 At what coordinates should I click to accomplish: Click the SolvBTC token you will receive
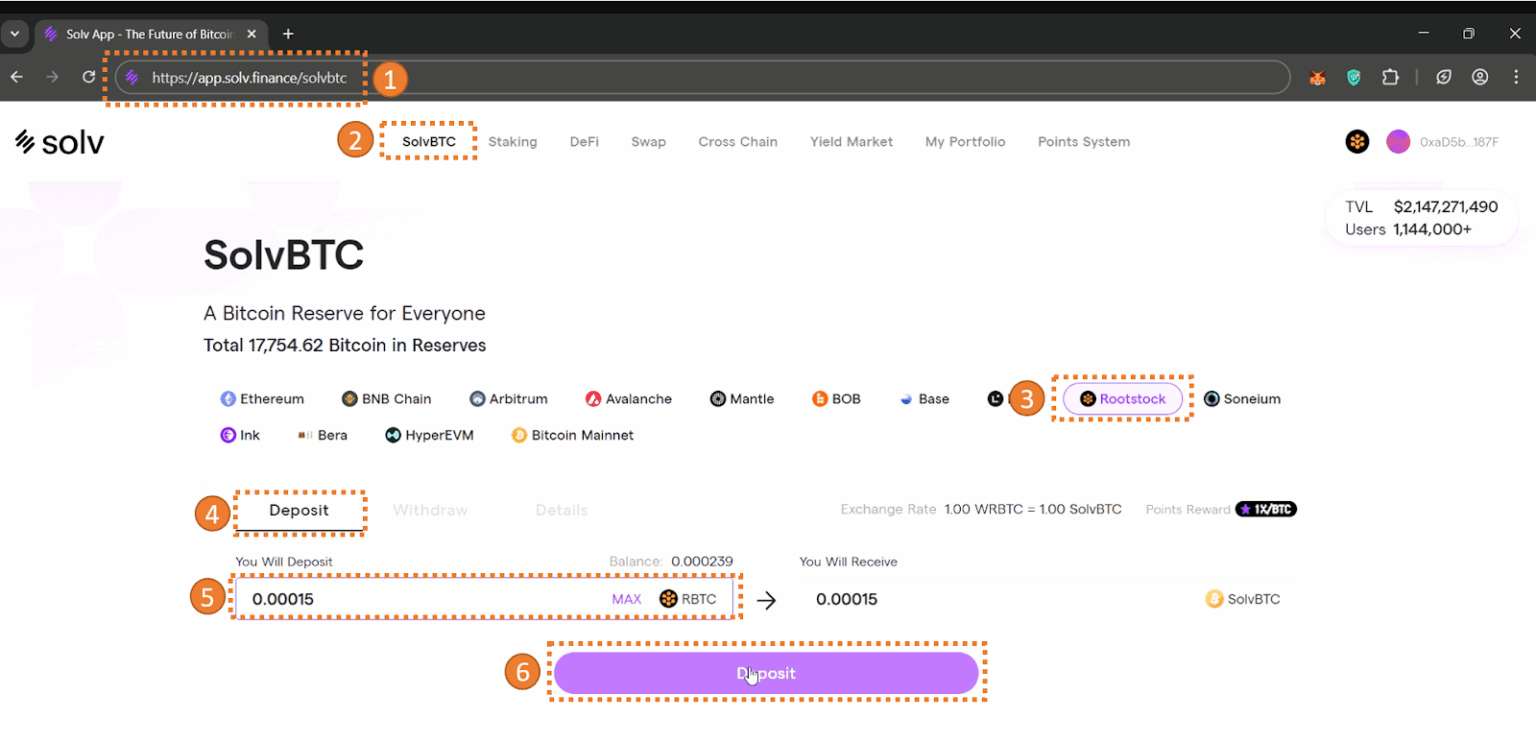[1242, 599]
